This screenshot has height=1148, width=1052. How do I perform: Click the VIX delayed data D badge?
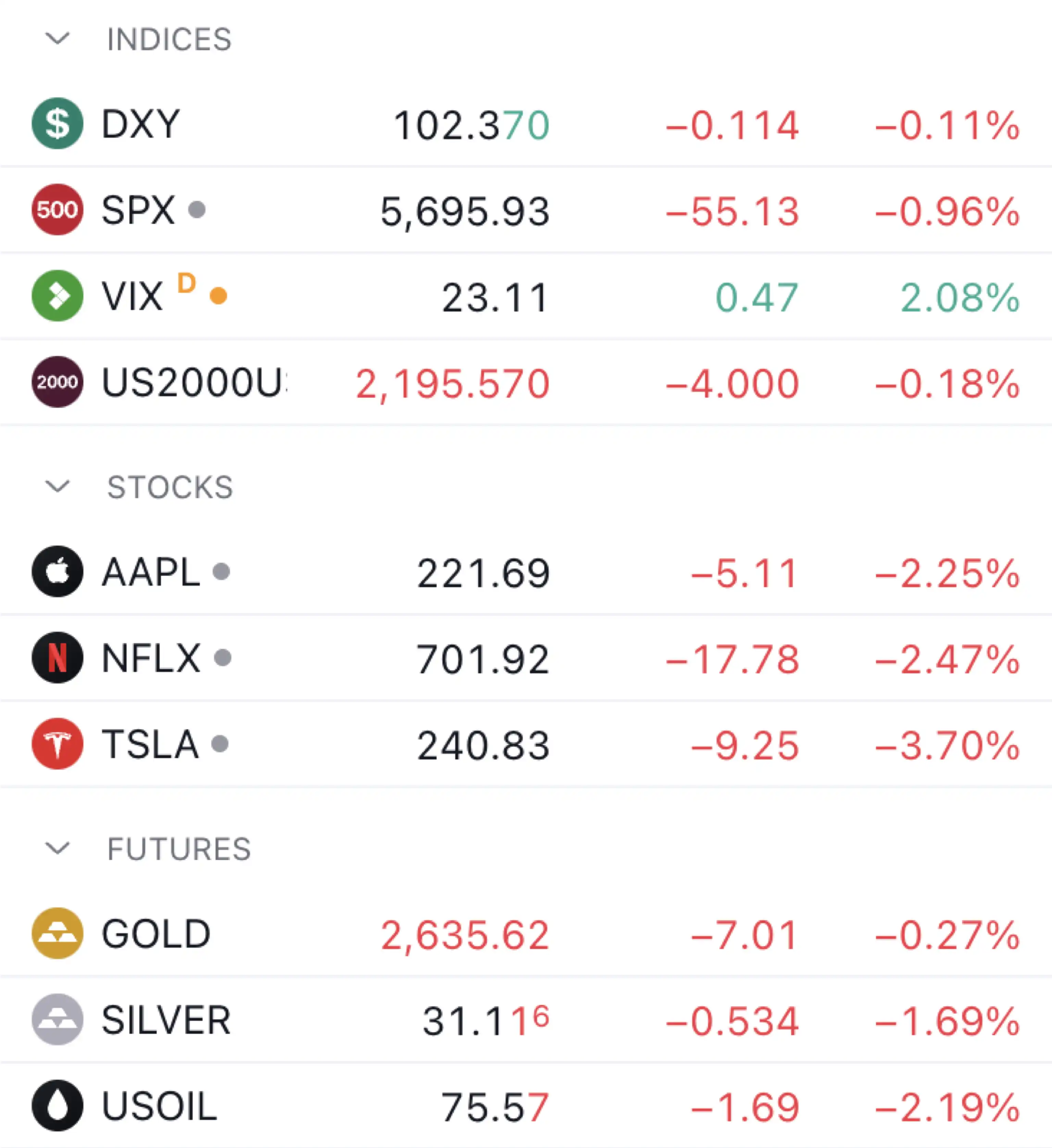point(187,283)
